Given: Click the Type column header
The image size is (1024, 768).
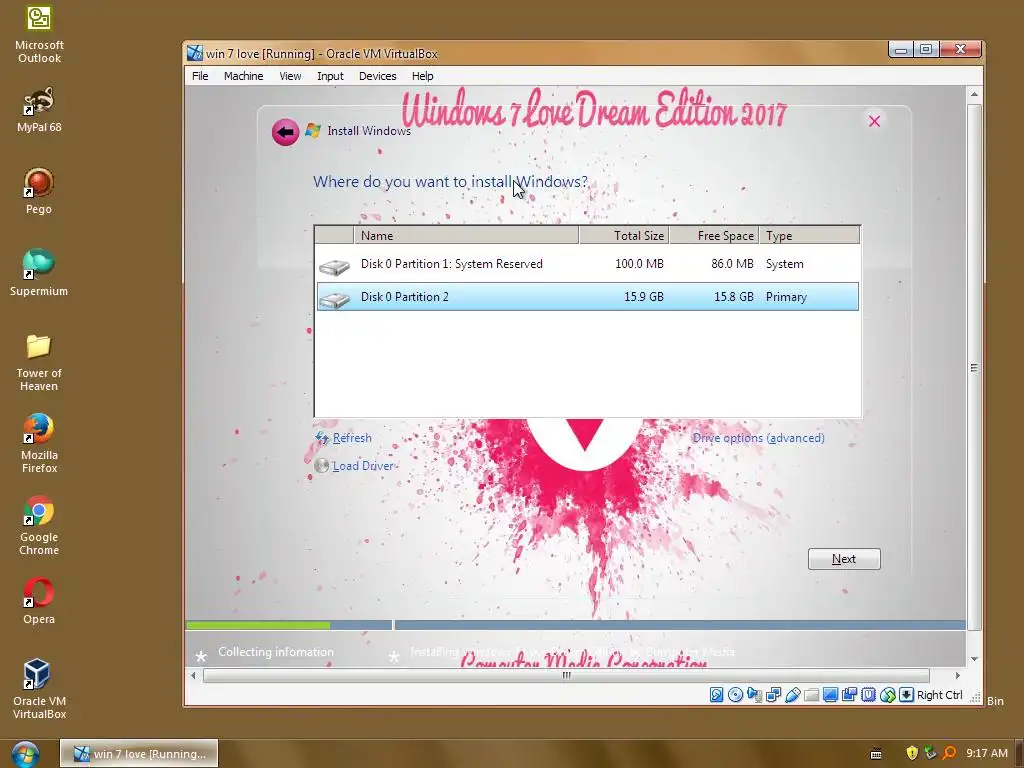Looking at the screenshot, I should (x=810, y=235).
